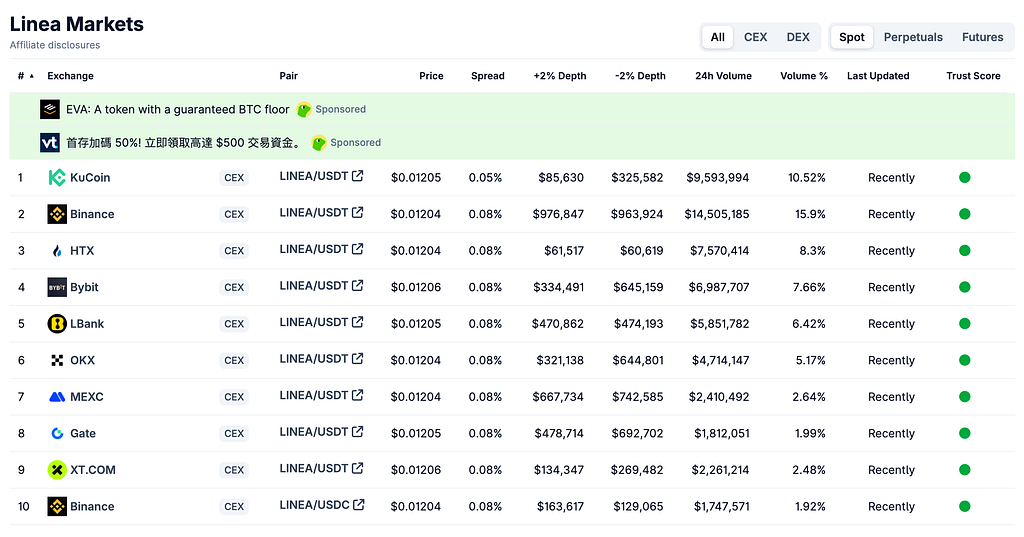This screenshot has height=537, width=1024.
Task: Select the All exchanges filter toggle
Action: [718, 37]
